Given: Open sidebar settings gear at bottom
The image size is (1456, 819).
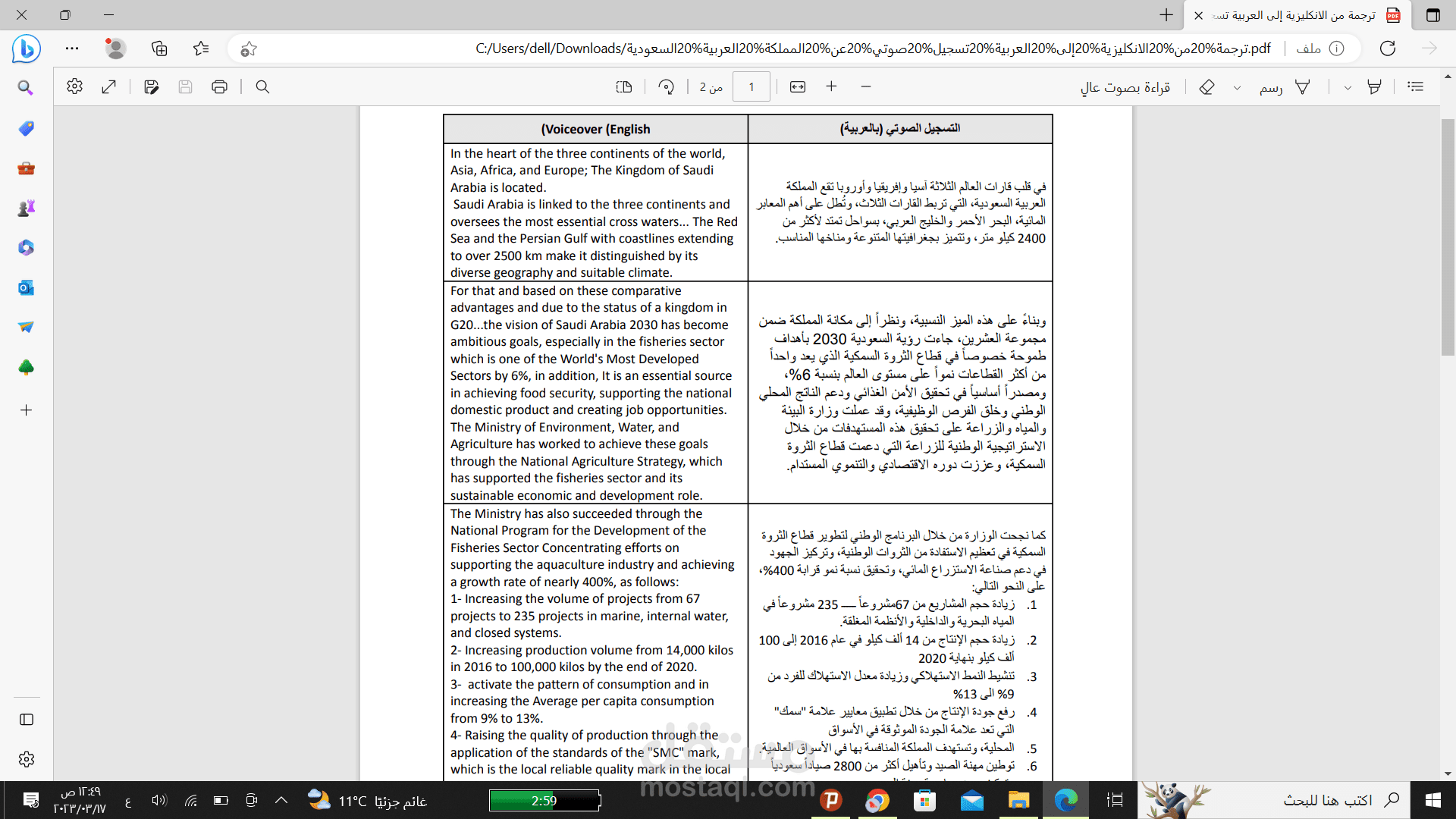Looking at the screenshot, I should (x=27, y=759).
